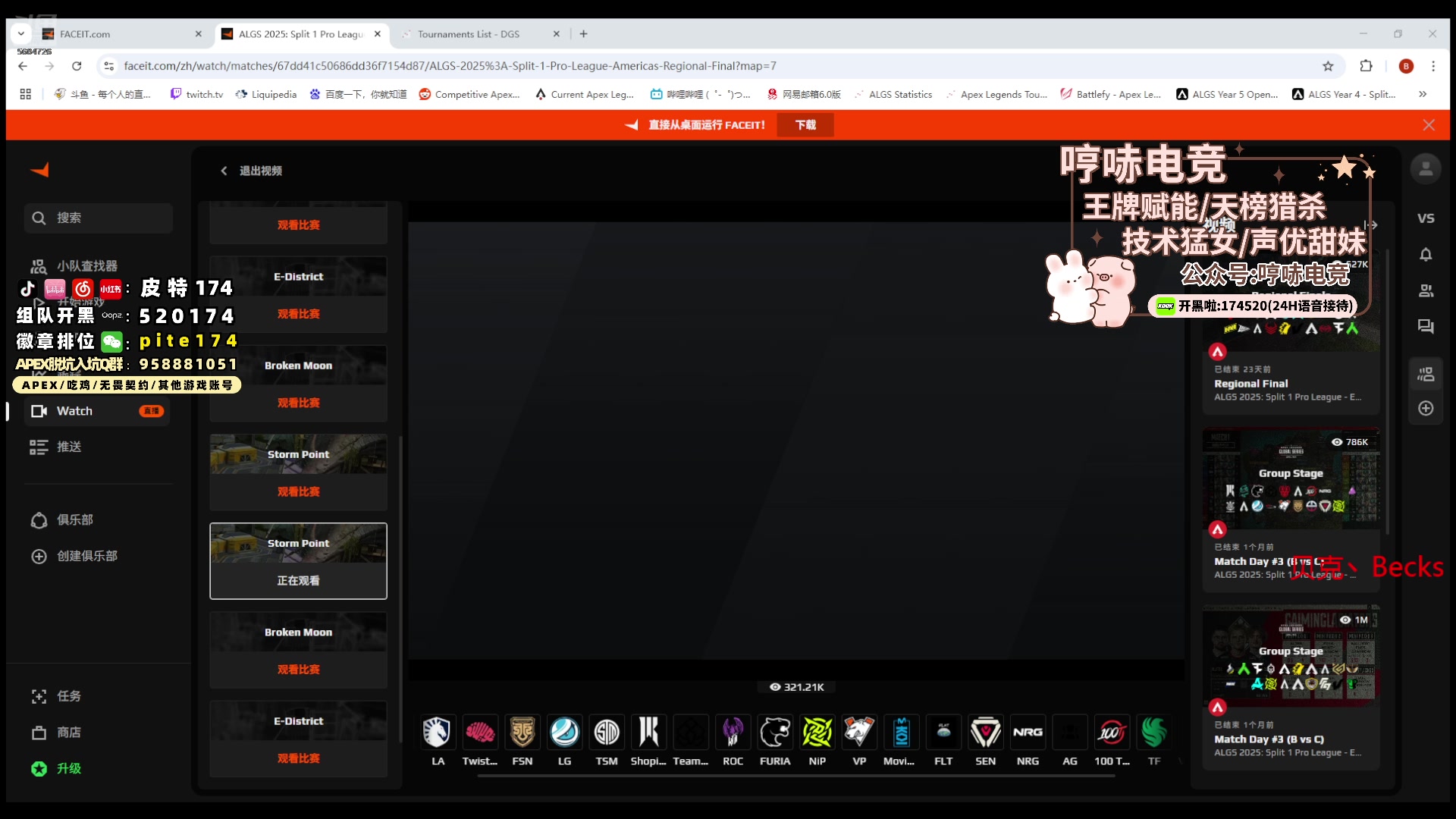The width and height of the screenshot is (1456, 819).
Task: Select the 100 Thieves team logo
Action: (1112, 733)
